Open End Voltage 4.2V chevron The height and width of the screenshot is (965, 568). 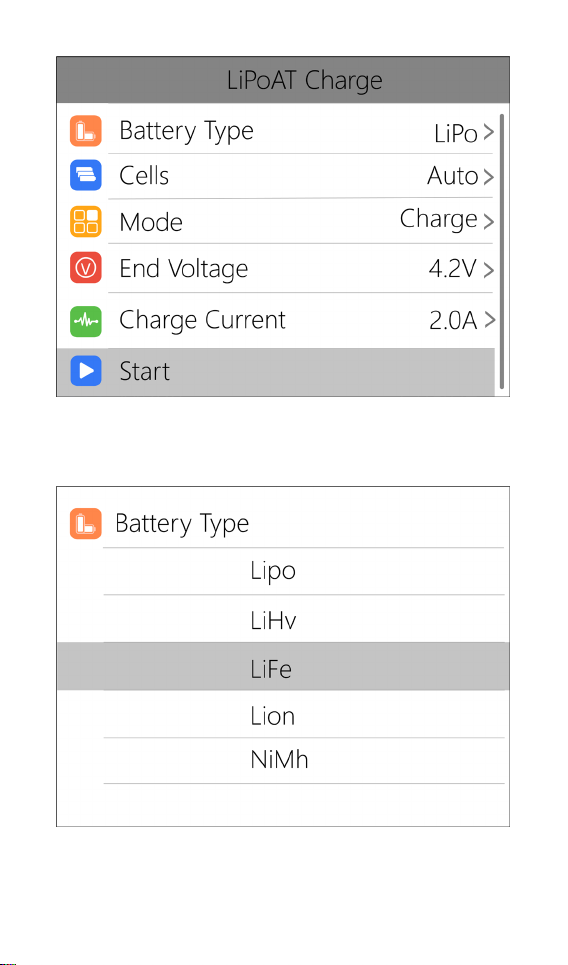pos(488,270)
